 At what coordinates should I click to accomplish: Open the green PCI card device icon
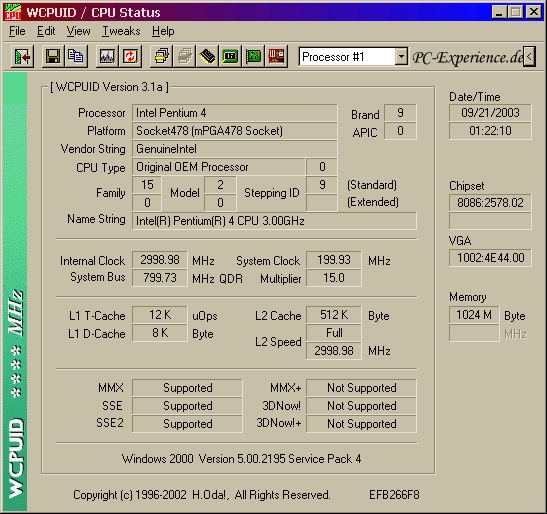point(253,56)
